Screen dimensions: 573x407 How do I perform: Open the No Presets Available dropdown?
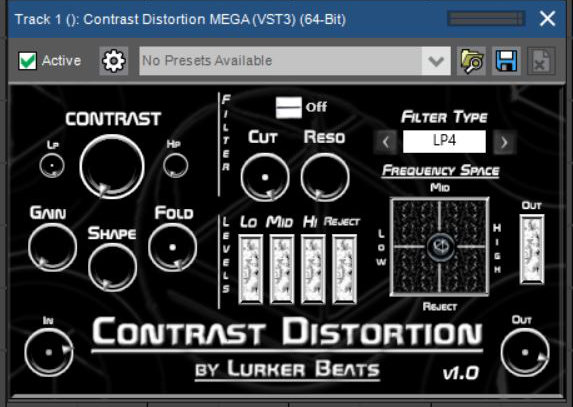295,61
